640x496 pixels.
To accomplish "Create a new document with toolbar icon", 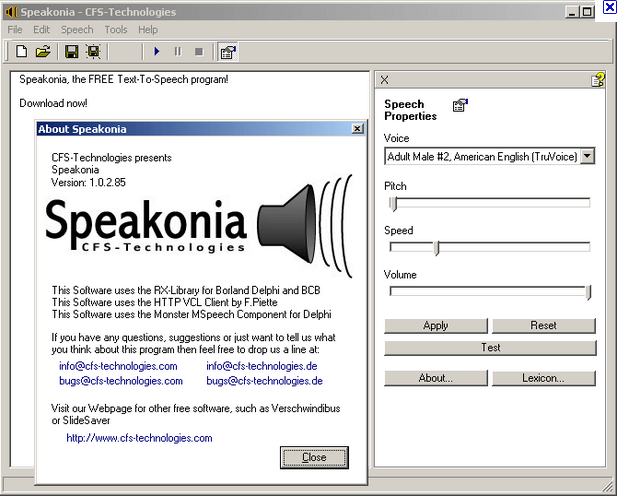I will (x=21, y=51).
